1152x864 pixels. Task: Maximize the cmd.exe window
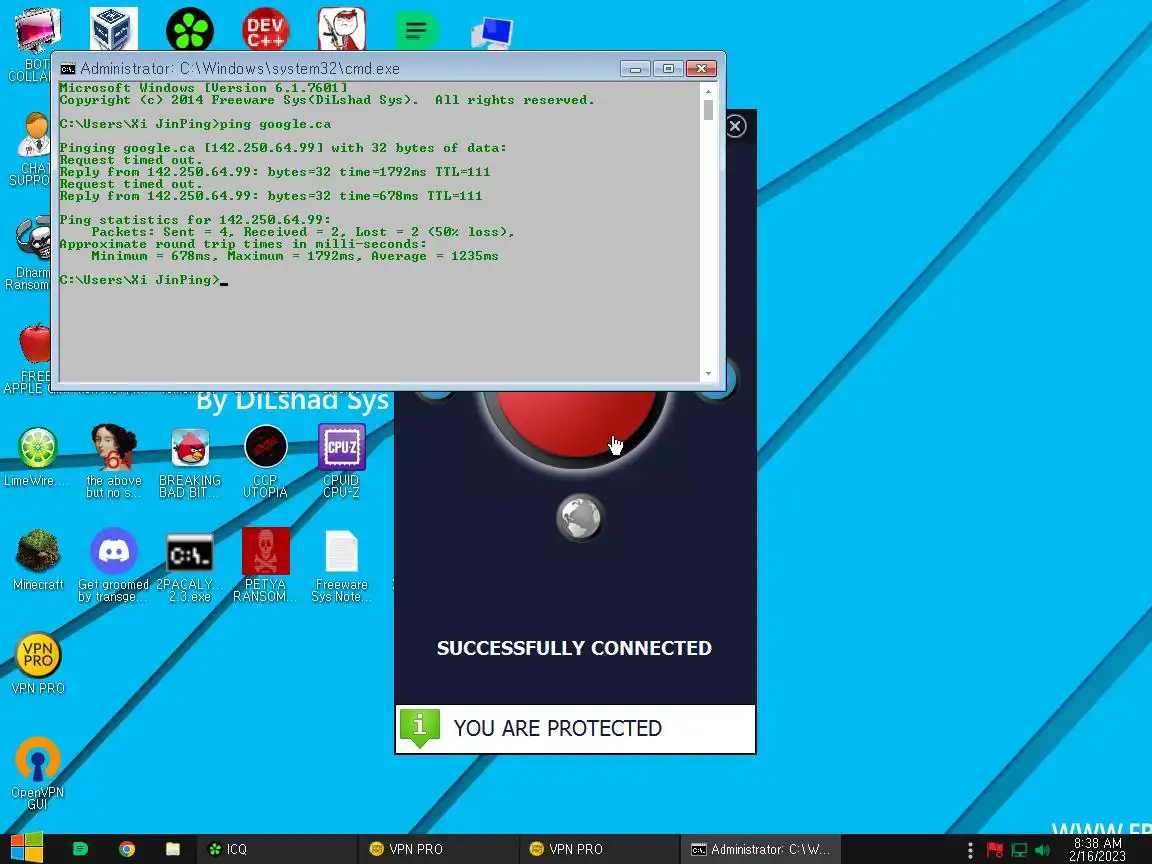pyautogui.click(x=669, y=69)
